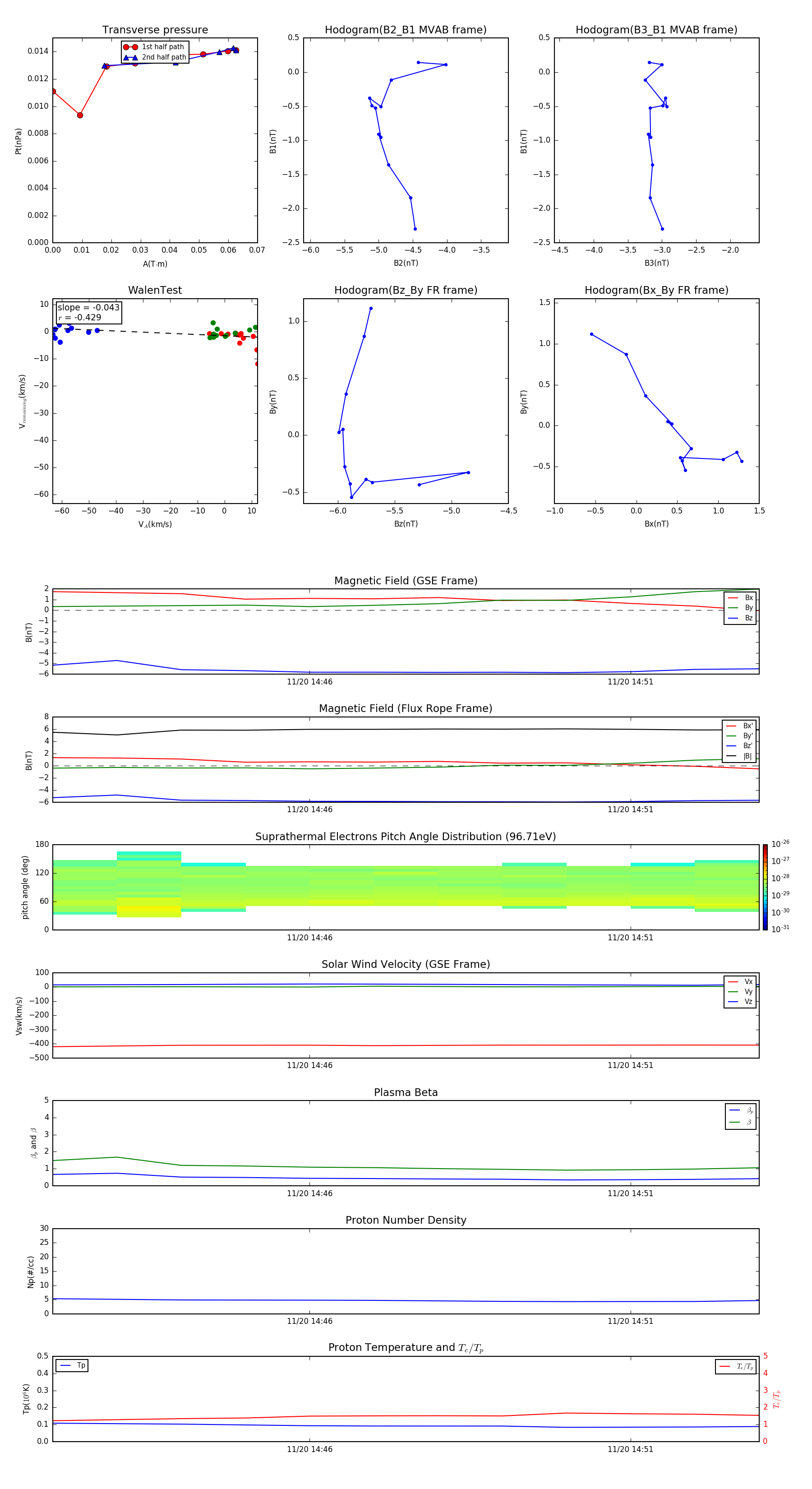The height and width of the screenshot is (1489, 812).
Task: Select the '1st half path' legend entry
Action: [x=154, y=47]
